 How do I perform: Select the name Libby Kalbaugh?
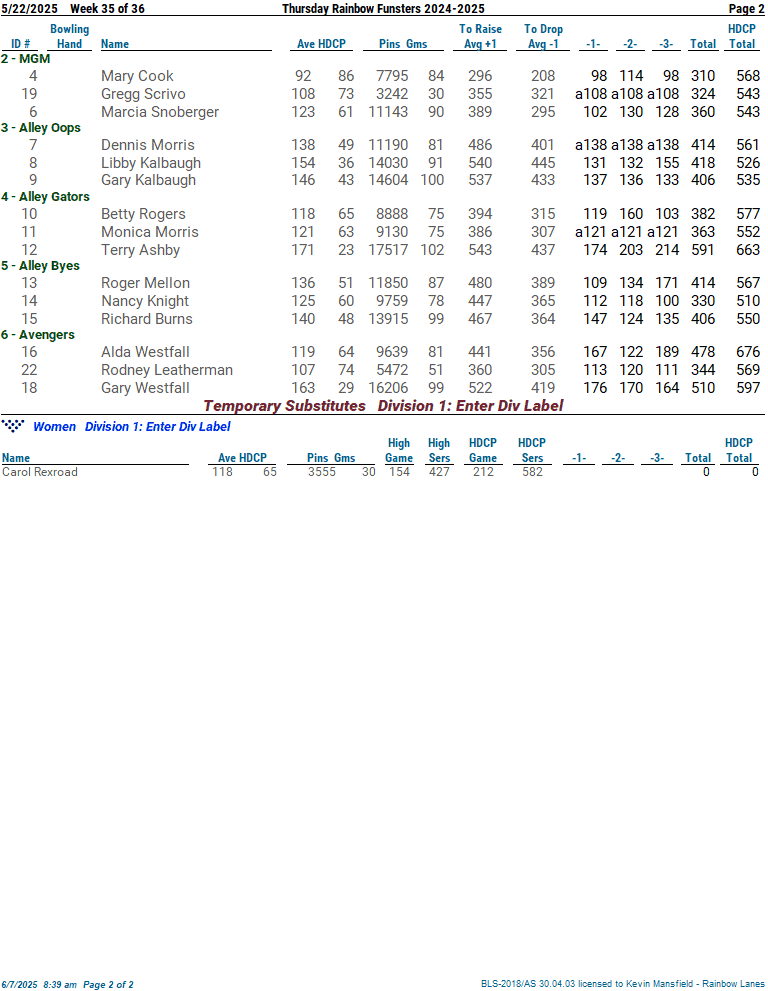151,163
